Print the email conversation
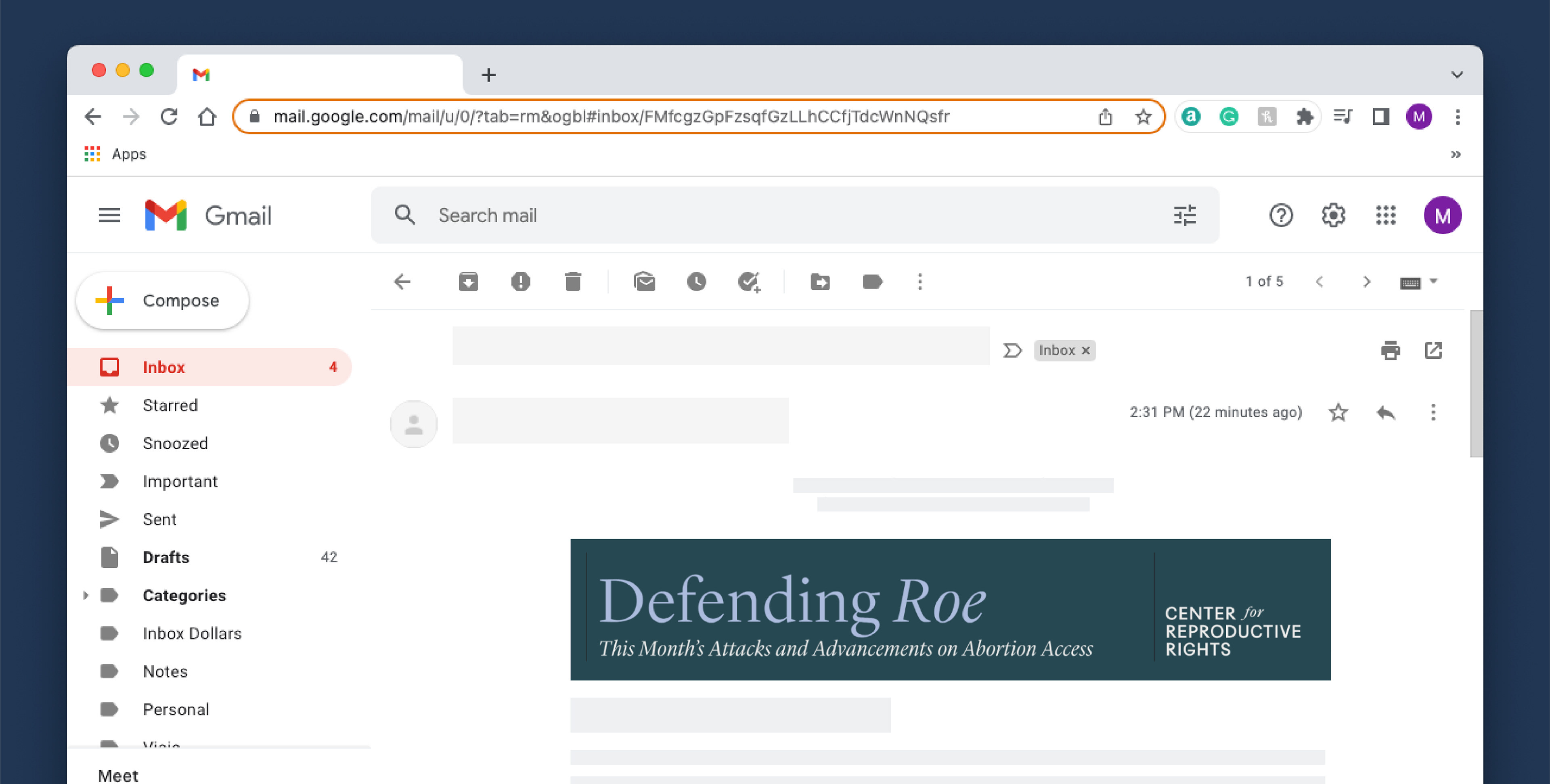The height and width of the screenshot is (784, 1550). pos(1390,350)
